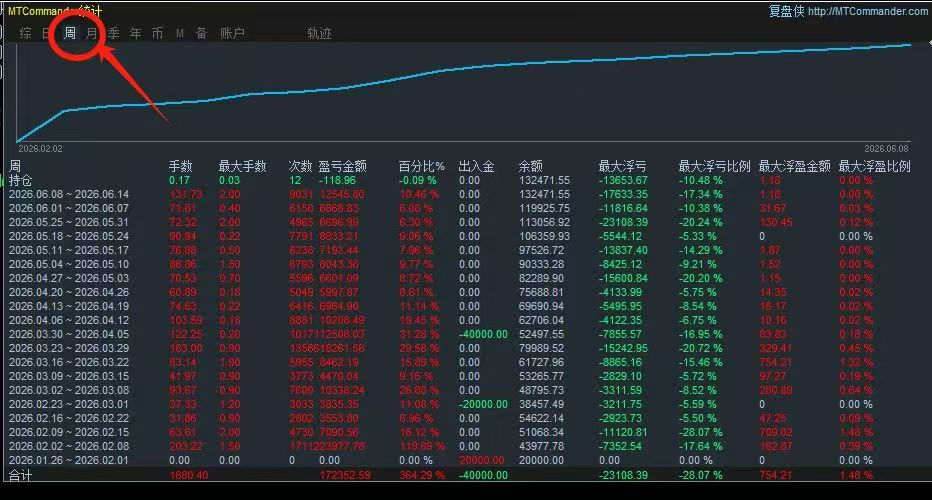Image resolution: width=932 pixels, height=500 pixels.
Task: Open the http://MTCommander.com link
Action: [867, 11]
